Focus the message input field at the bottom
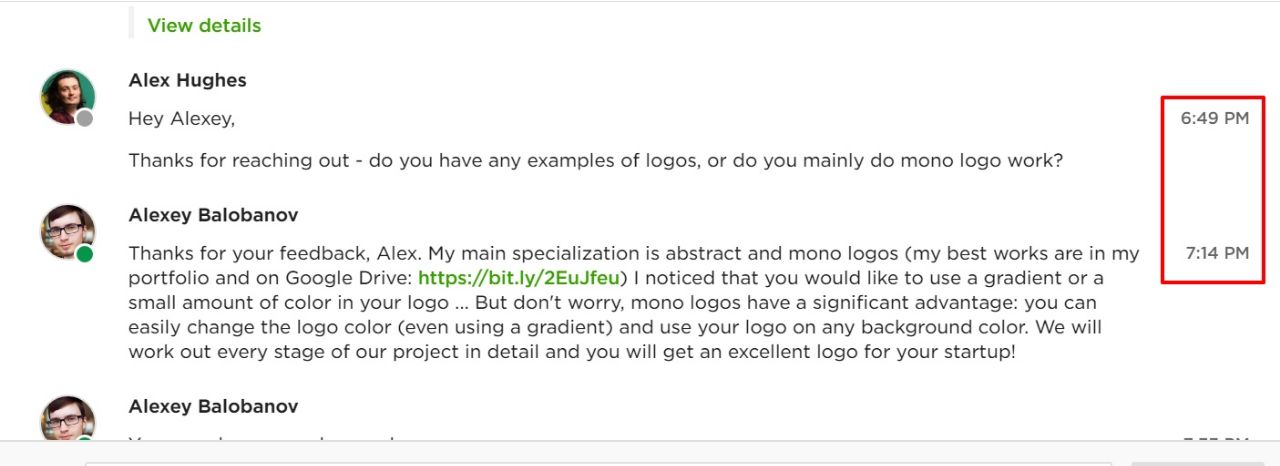The image size is (1280, 466). [598, 463]
